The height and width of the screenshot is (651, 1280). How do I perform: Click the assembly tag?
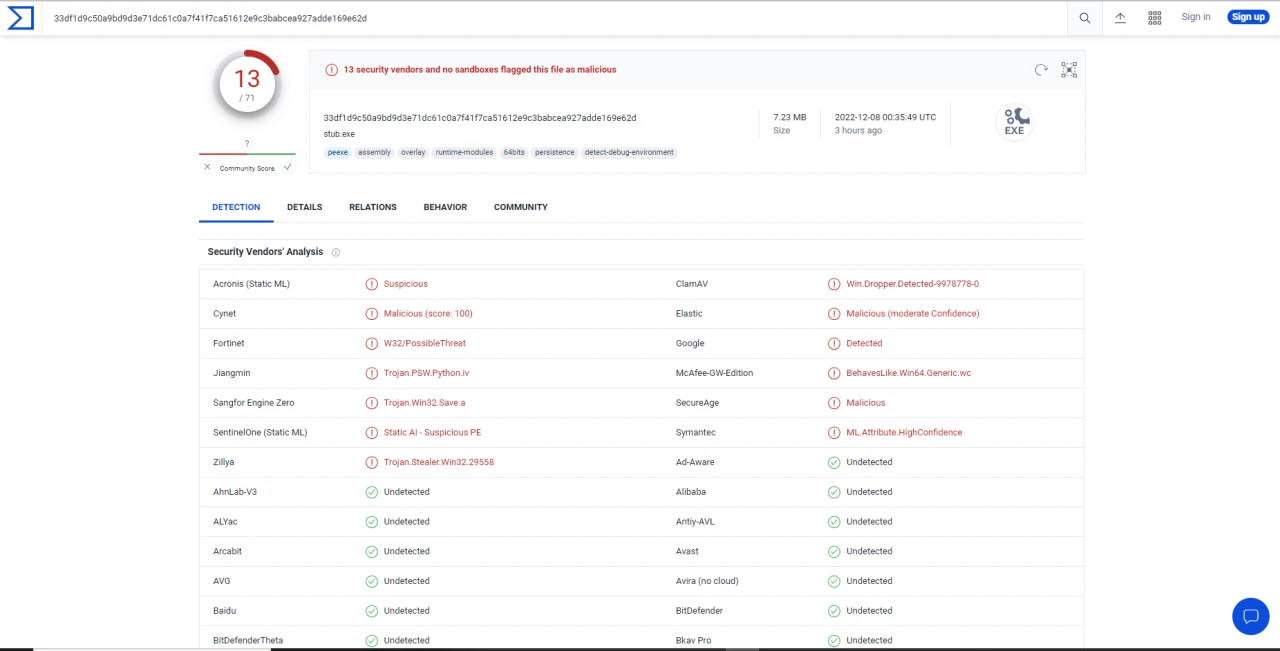pyautogui.click(x=374, y=153)
